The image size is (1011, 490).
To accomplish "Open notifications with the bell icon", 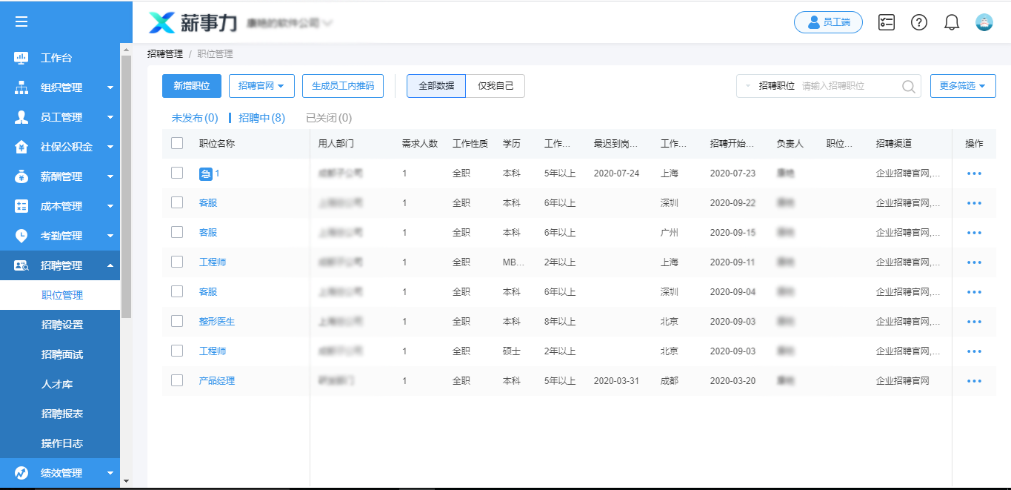I will 952,22.
